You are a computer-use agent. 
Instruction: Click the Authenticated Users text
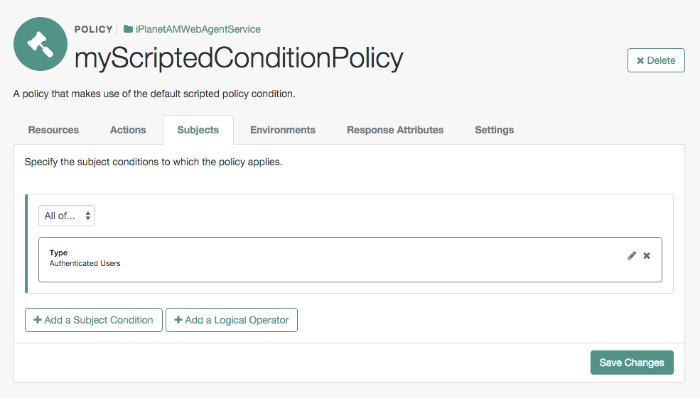pyautogui.click(x=85, y=263)
